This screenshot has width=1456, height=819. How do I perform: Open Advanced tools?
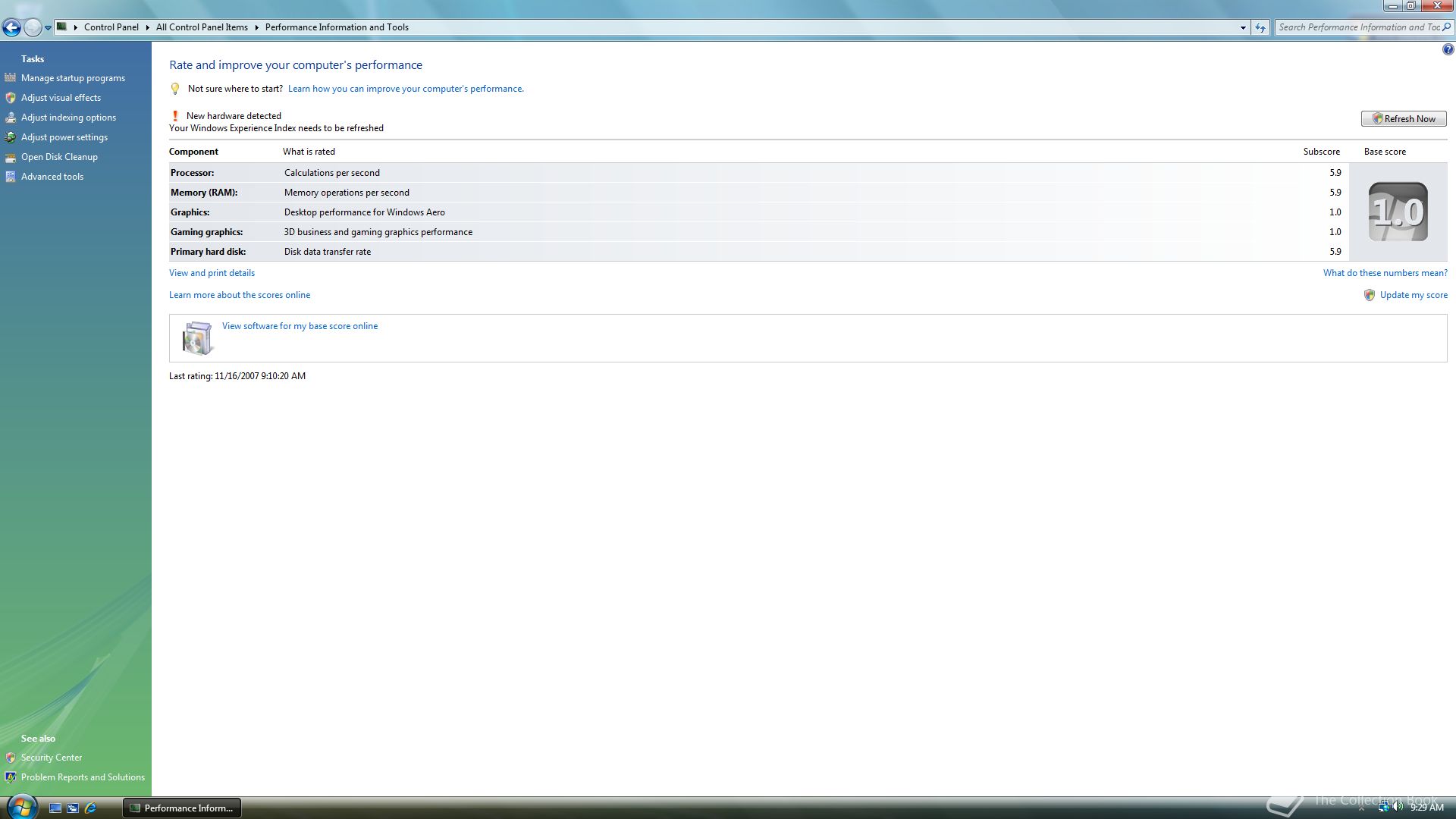pos(52,177)
